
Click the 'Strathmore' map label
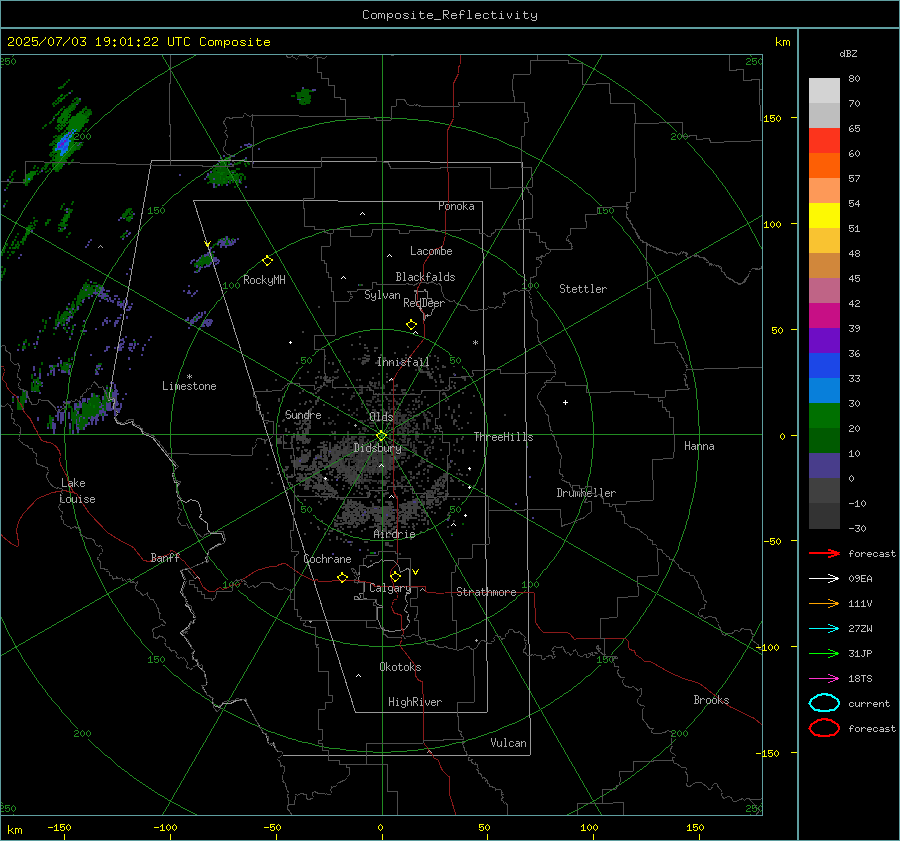click(x=486, y=592)
